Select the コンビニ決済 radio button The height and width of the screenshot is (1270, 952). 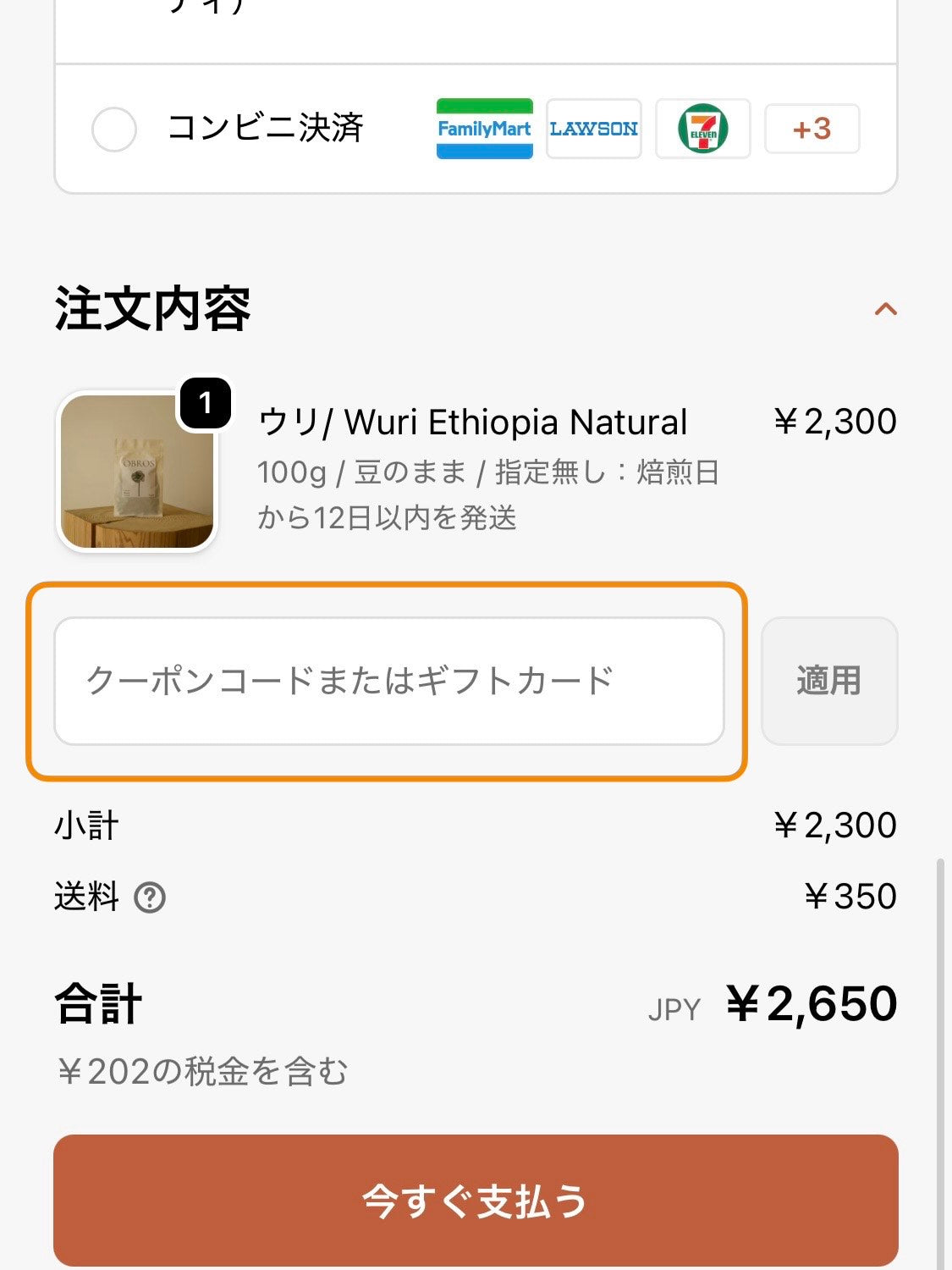pos(114,130)
